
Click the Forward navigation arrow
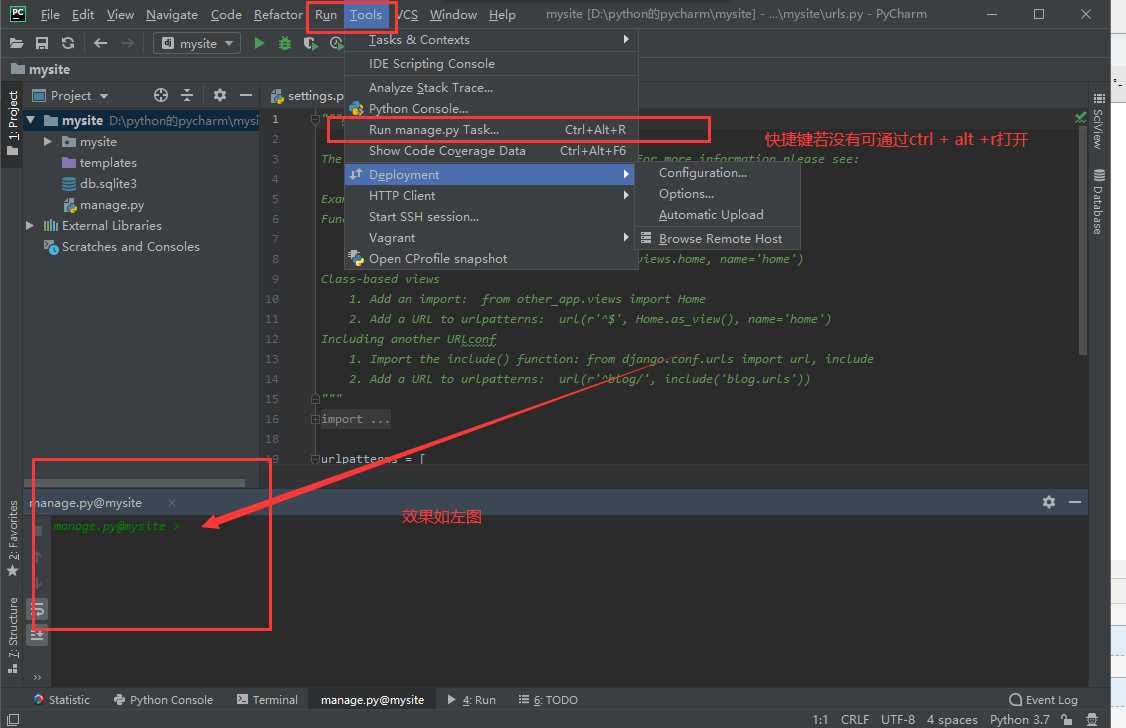pyautogui.click(x=127, y=44)
